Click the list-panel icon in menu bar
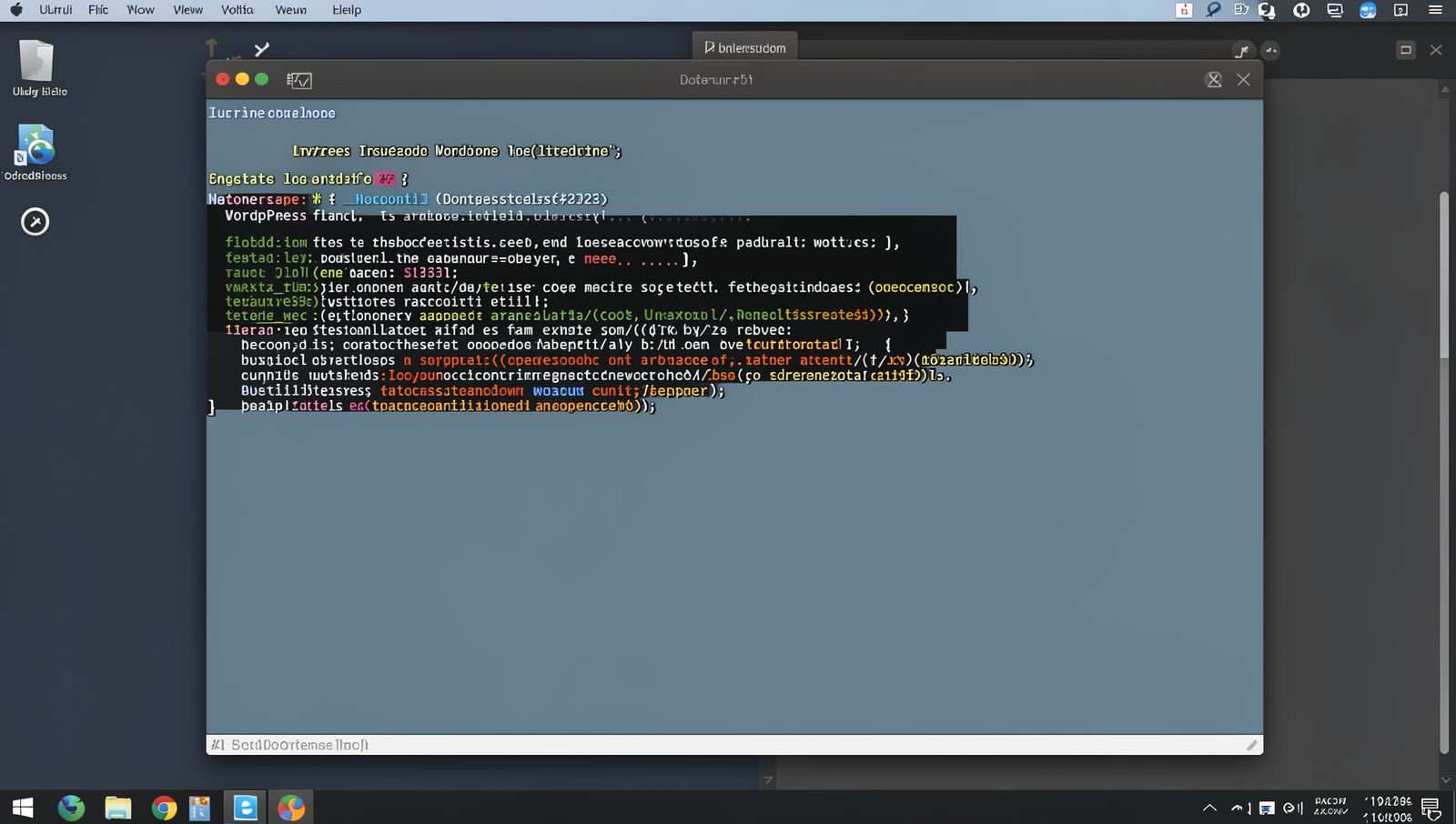The width and height of the screenshot is (1456, 824). (x=1241, y=10)
